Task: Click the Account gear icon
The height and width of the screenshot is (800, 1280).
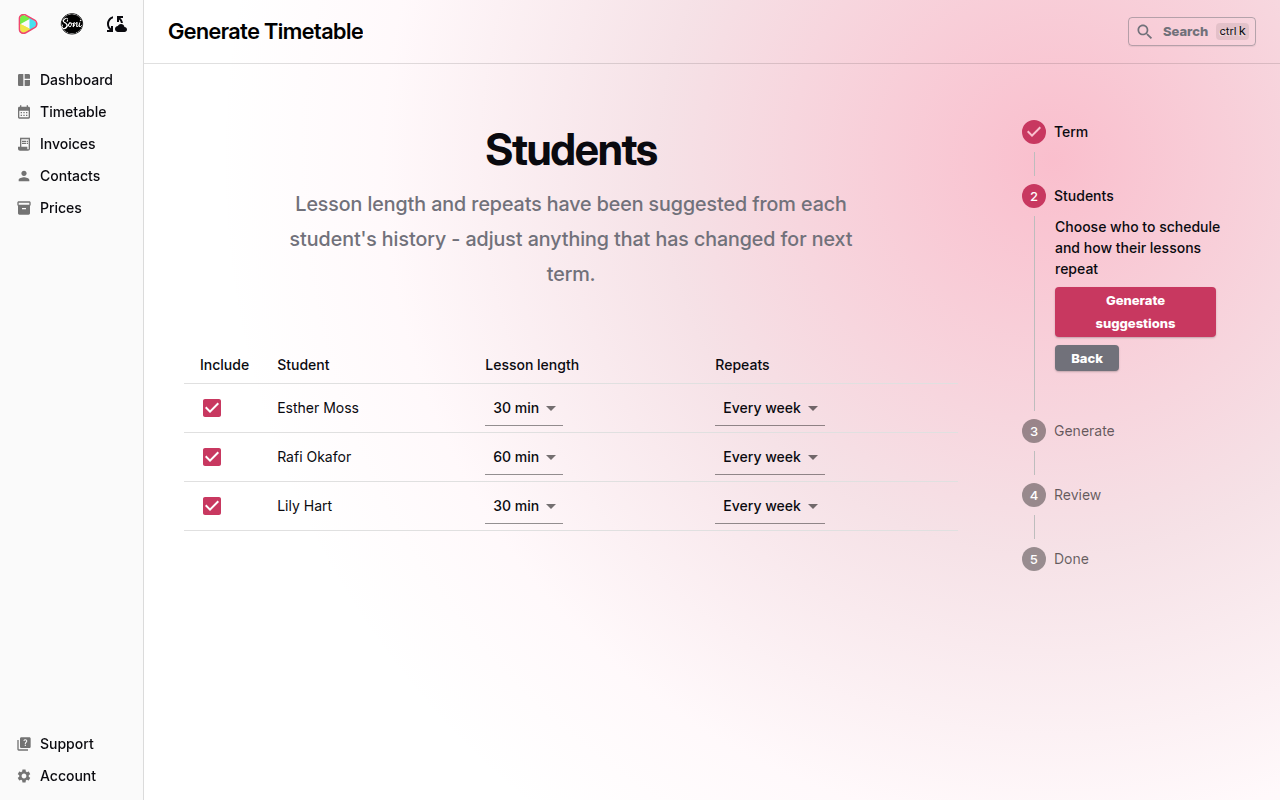Action: tap(24, 776)
